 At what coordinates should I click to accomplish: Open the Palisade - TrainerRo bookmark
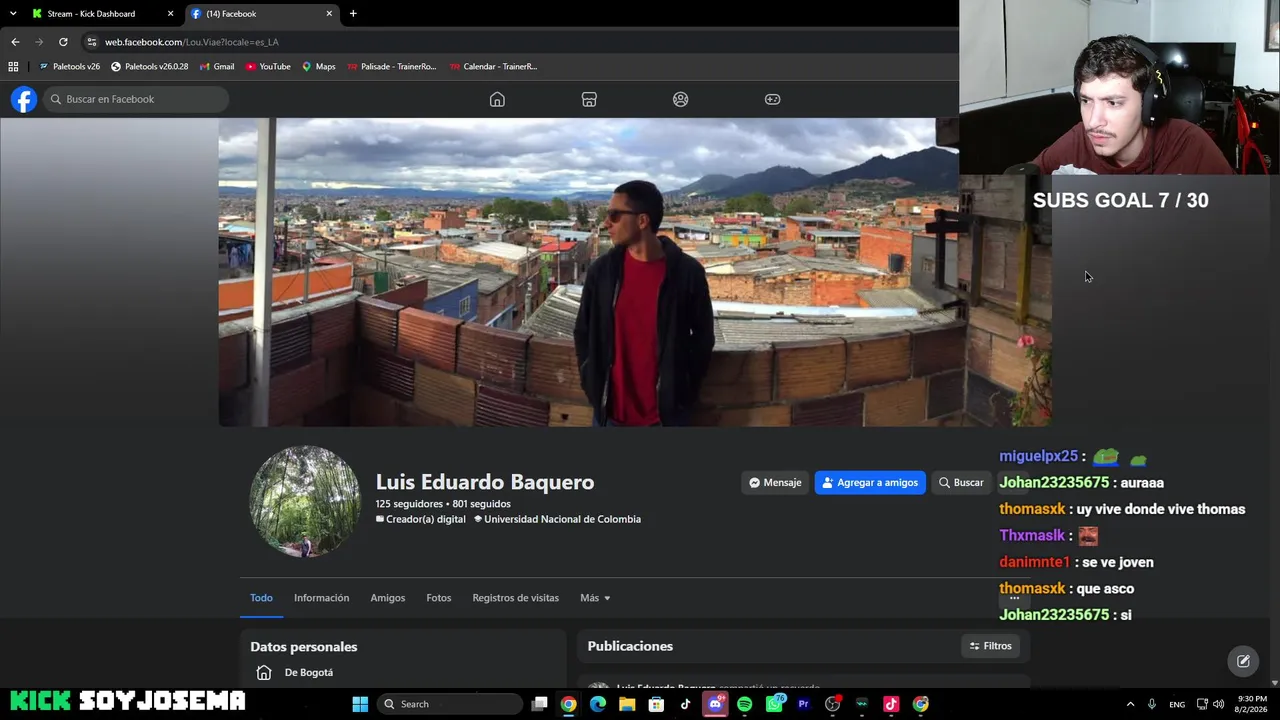[392, 67]
